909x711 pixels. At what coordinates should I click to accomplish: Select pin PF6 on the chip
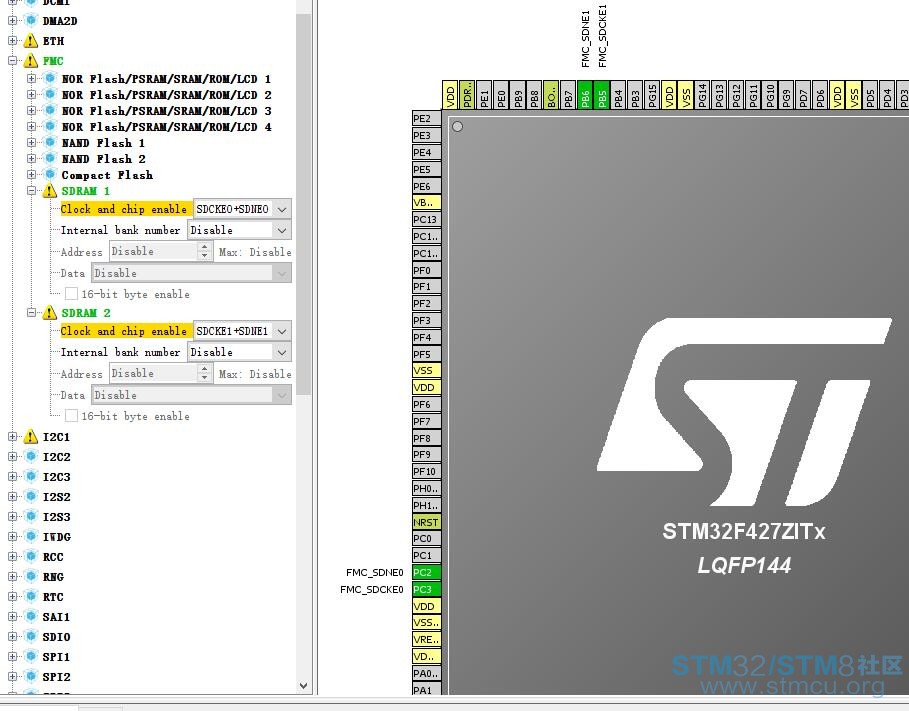(x=426, y=404)
